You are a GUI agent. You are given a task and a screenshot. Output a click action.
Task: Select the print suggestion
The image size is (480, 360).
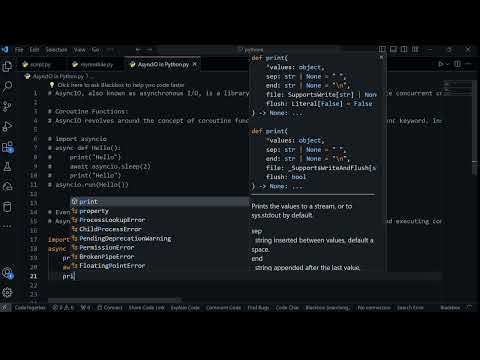159,202
